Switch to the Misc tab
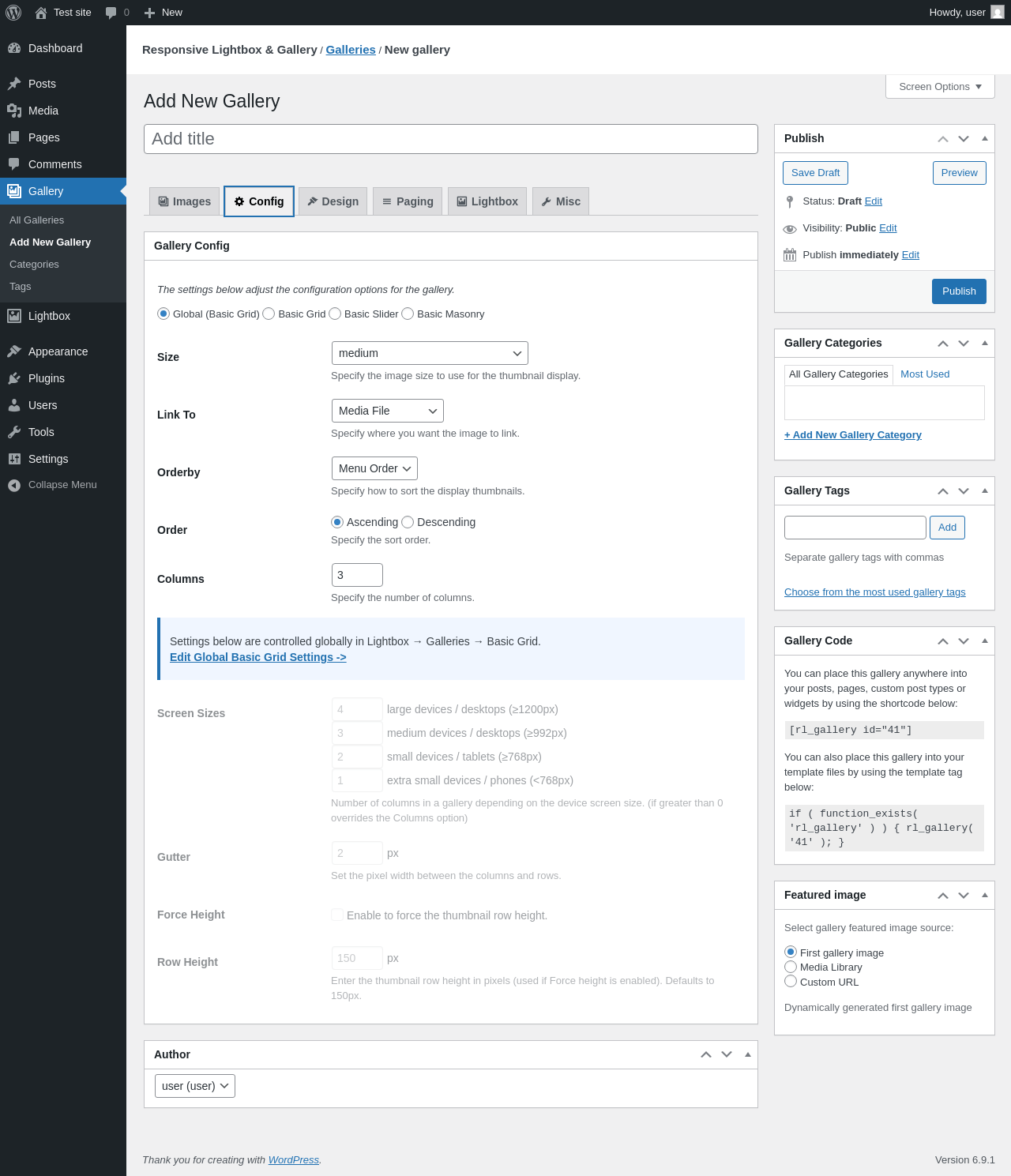 click(x=561, y=201)
